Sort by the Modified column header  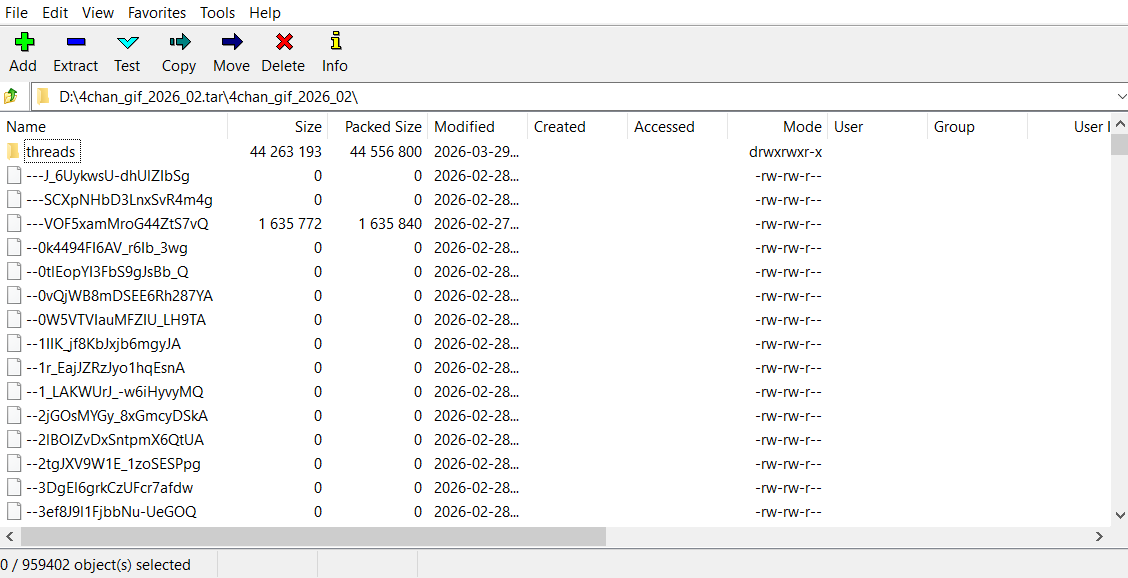coord(478,127)
